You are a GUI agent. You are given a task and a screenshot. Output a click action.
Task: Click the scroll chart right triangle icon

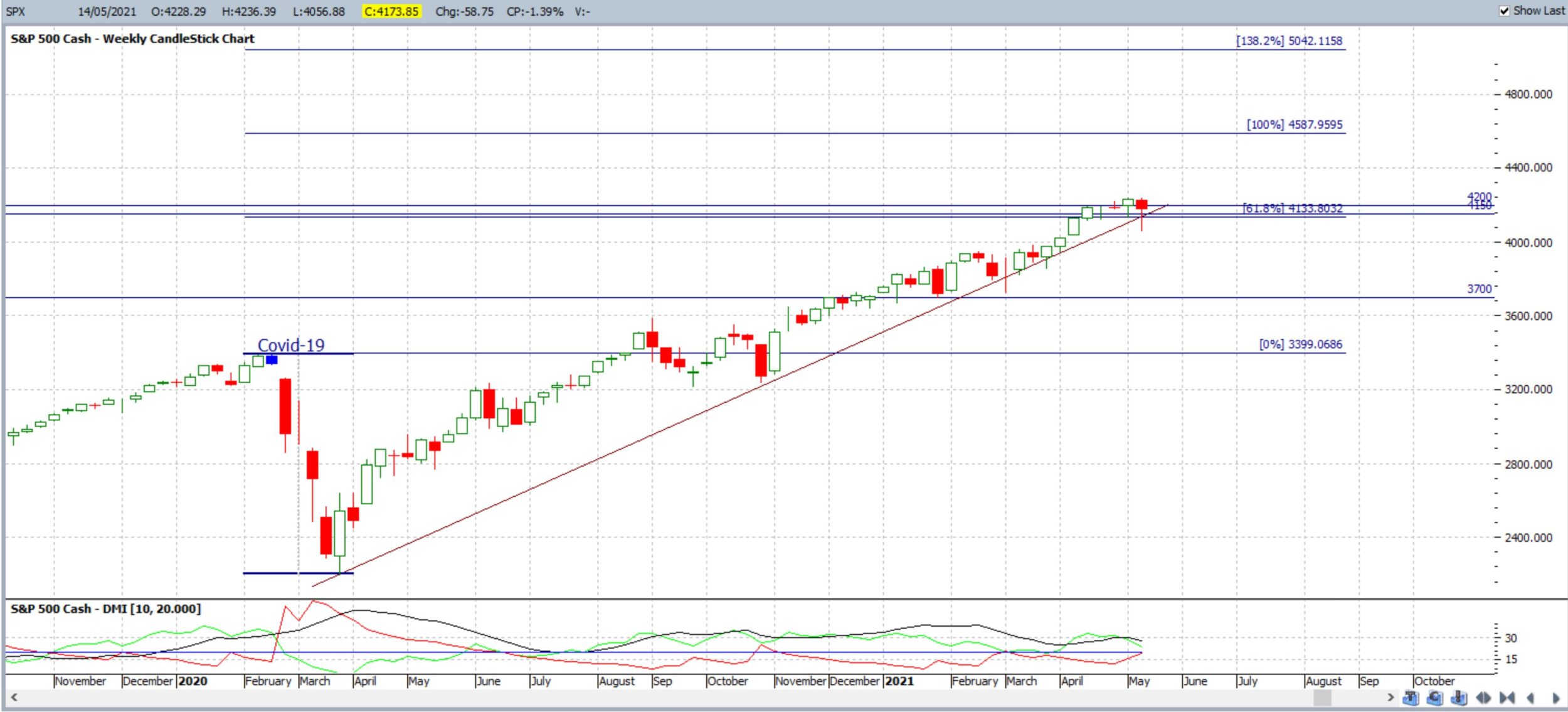point(1556,698)
